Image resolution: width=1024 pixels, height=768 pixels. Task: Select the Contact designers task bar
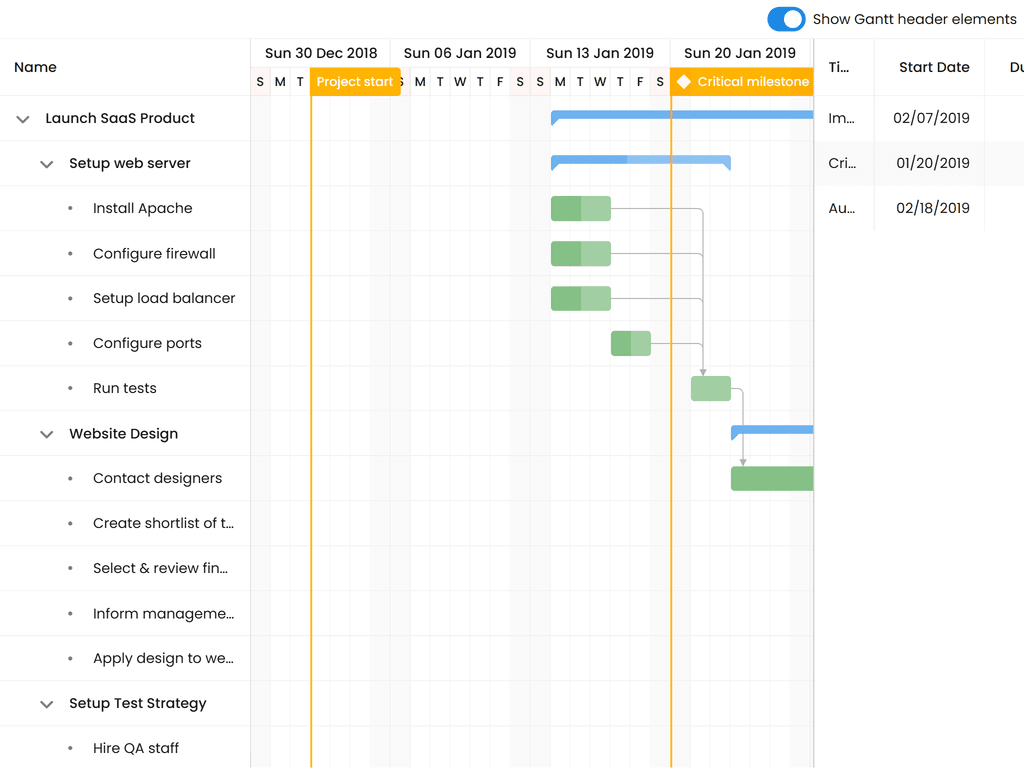coord(771,478)
